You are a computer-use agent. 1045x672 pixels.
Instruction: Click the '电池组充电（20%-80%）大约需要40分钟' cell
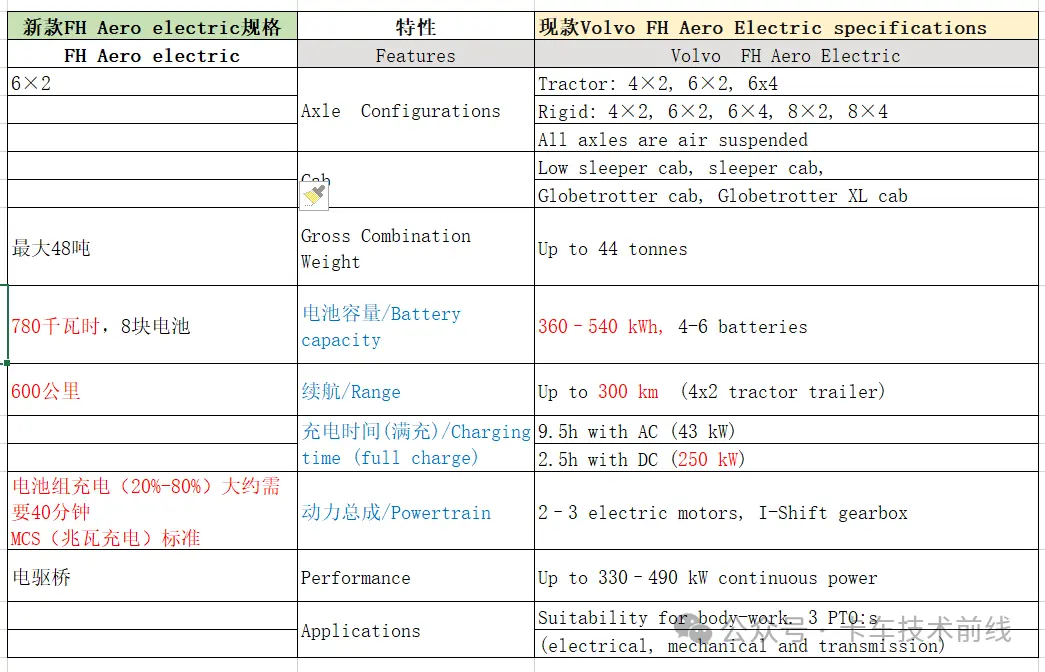point(152,511)
